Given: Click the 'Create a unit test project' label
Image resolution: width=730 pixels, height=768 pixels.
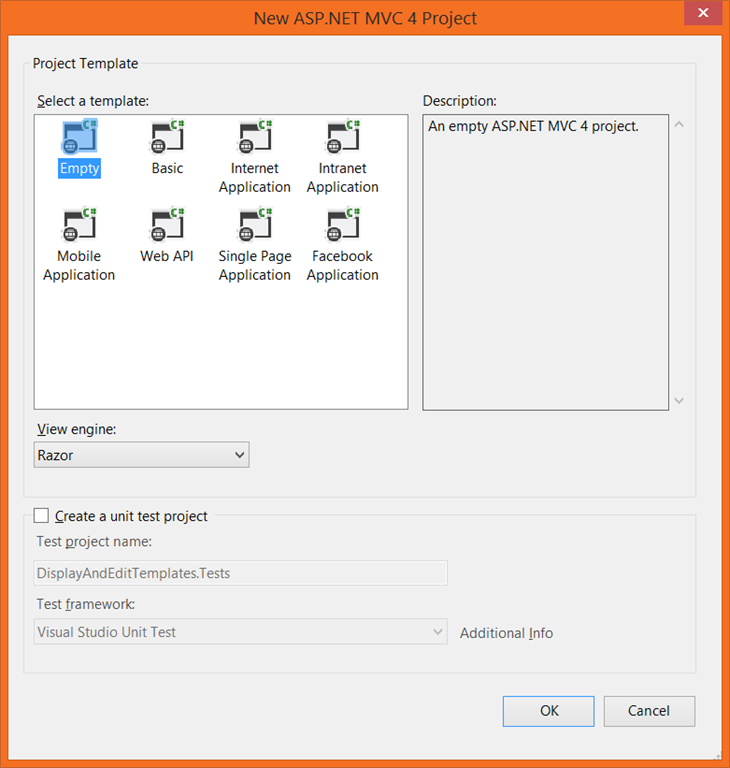Looking at the screenshot, I should point(131,516).
